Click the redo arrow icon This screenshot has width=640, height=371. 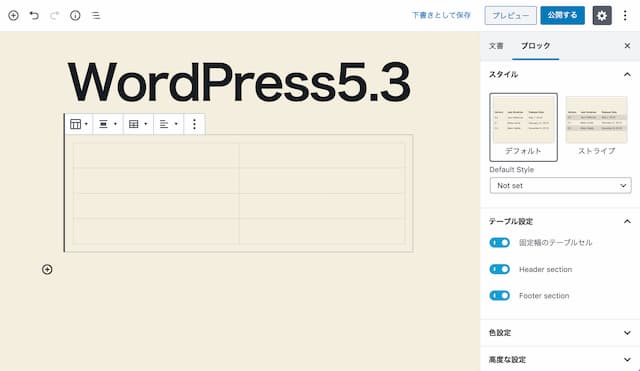tap(54, 16)
